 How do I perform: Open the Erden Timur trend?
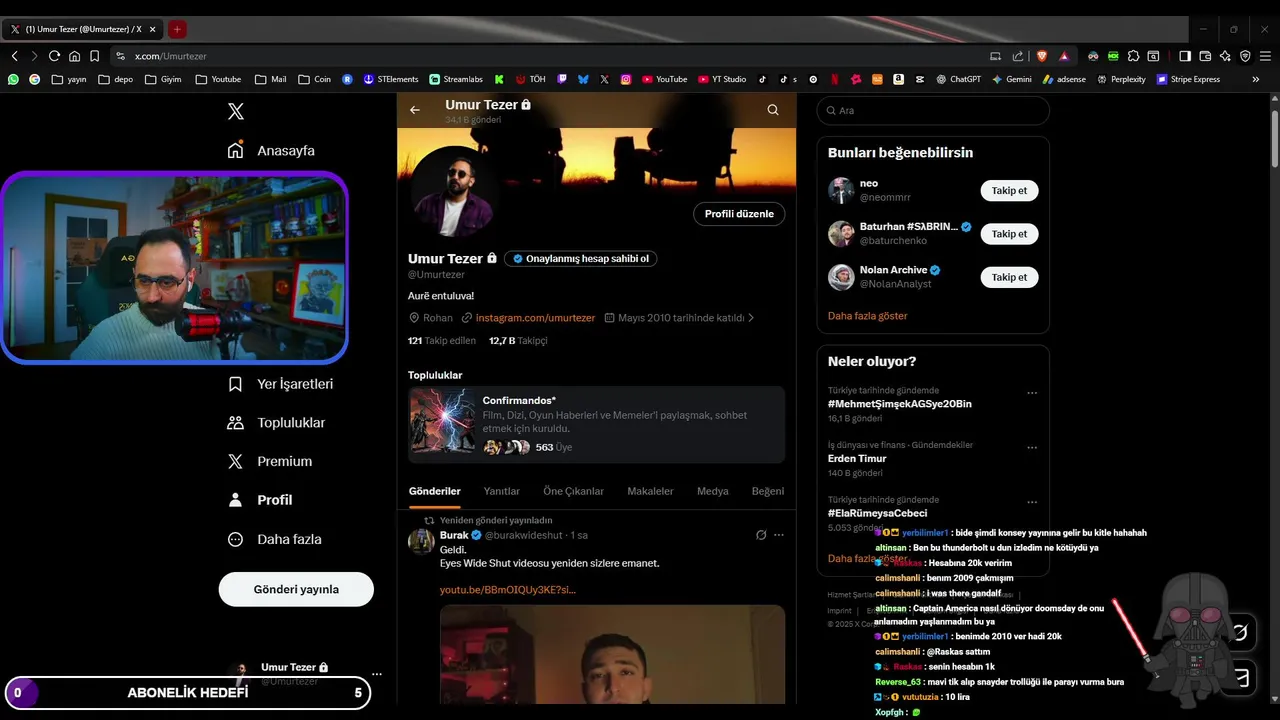pyautogui.click(x=857, y=458)
